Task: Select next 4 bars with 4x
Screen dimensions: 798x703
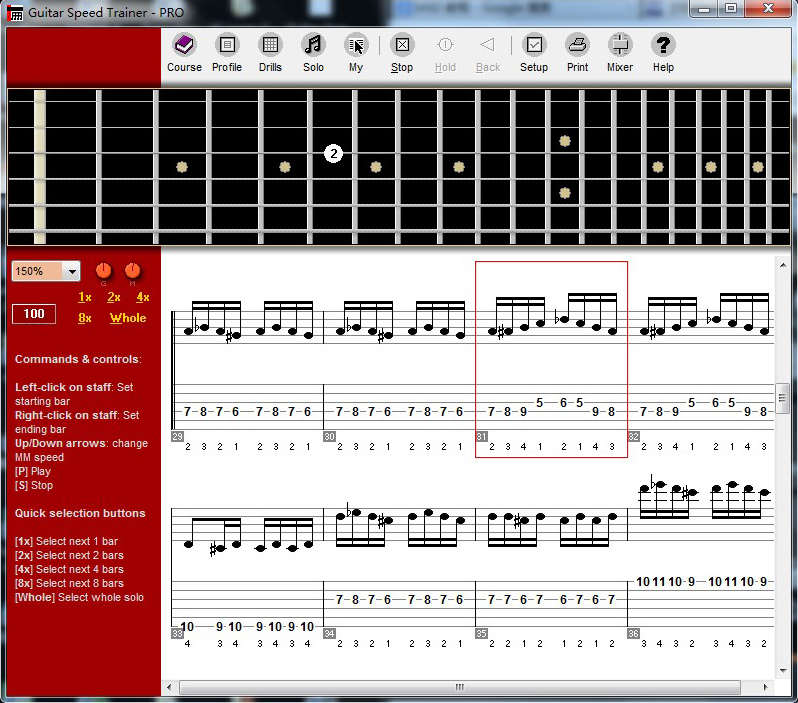Action: point(142,297)
